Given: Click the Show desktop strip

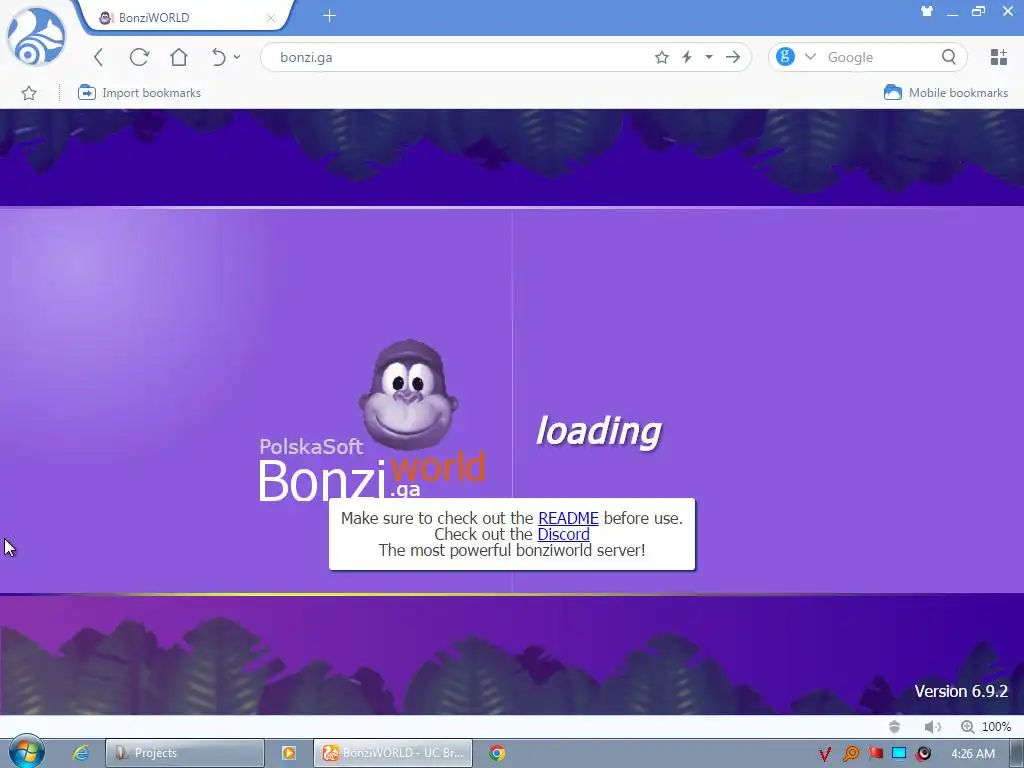Looking at the screenshot, I should pos(1017,754).
